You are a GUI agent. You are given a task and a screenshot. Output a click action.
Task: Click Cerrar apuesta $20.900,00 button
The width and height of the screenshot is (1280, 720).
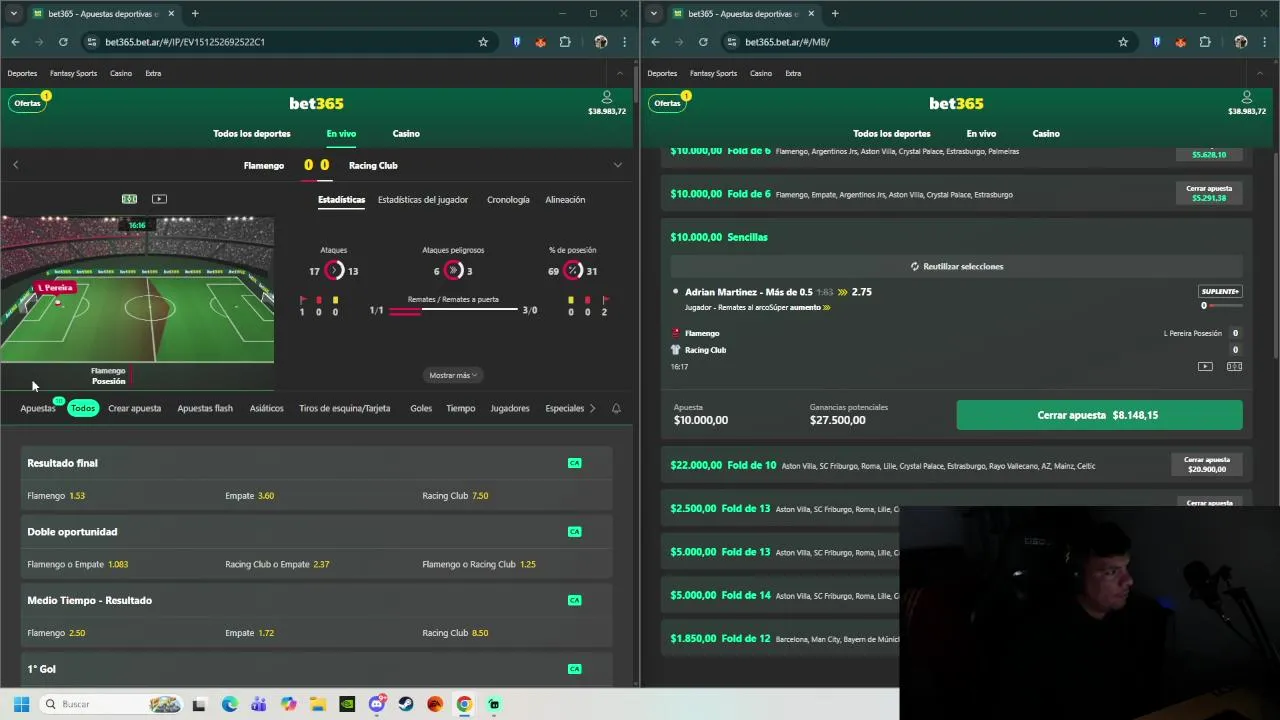tap(1207, 464)
